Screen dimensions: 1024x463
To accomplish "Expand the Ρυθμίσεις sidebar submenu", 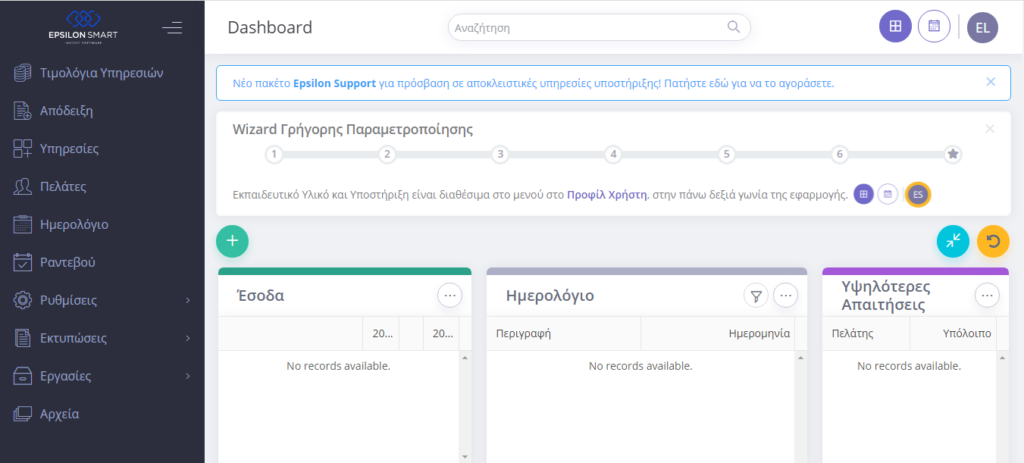I will [188, 301].
